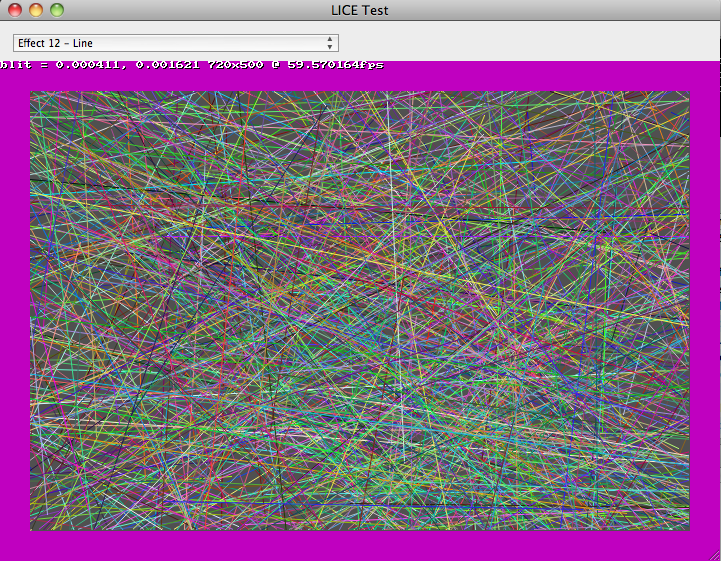Image resolution: width=721 pixels, height=561 pixels.
Task: Click the window resize grip in corner
Action: pyautogui.click(x=714, y=554)
